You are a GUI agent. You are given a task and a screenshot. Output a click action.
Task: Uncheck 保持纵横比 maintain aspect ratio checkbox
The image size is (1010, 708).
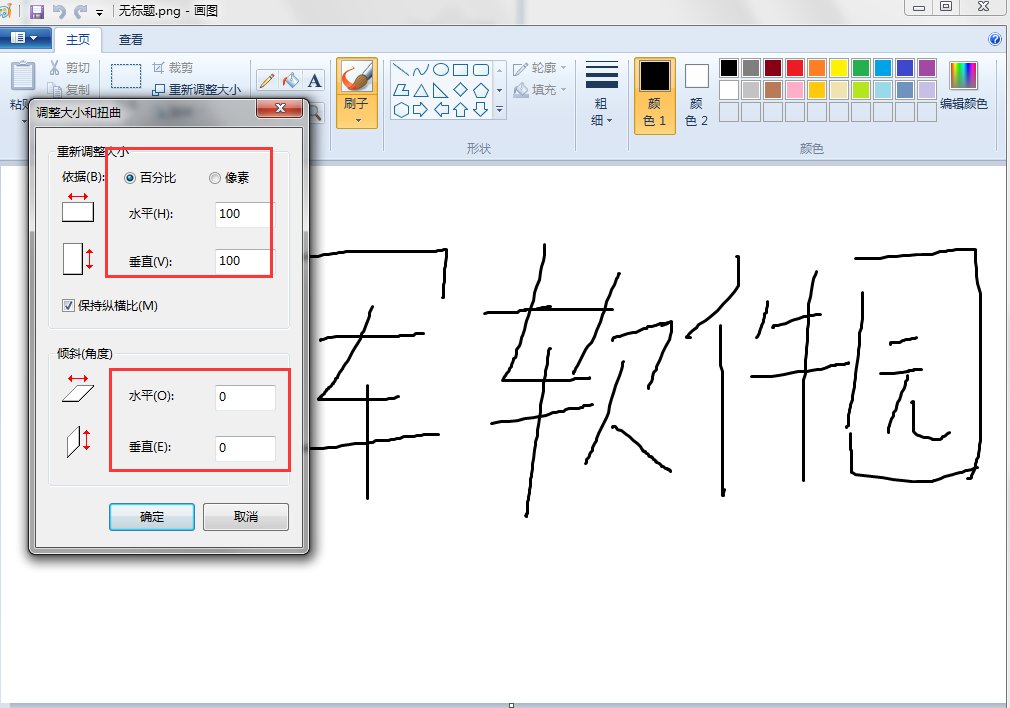68,305
